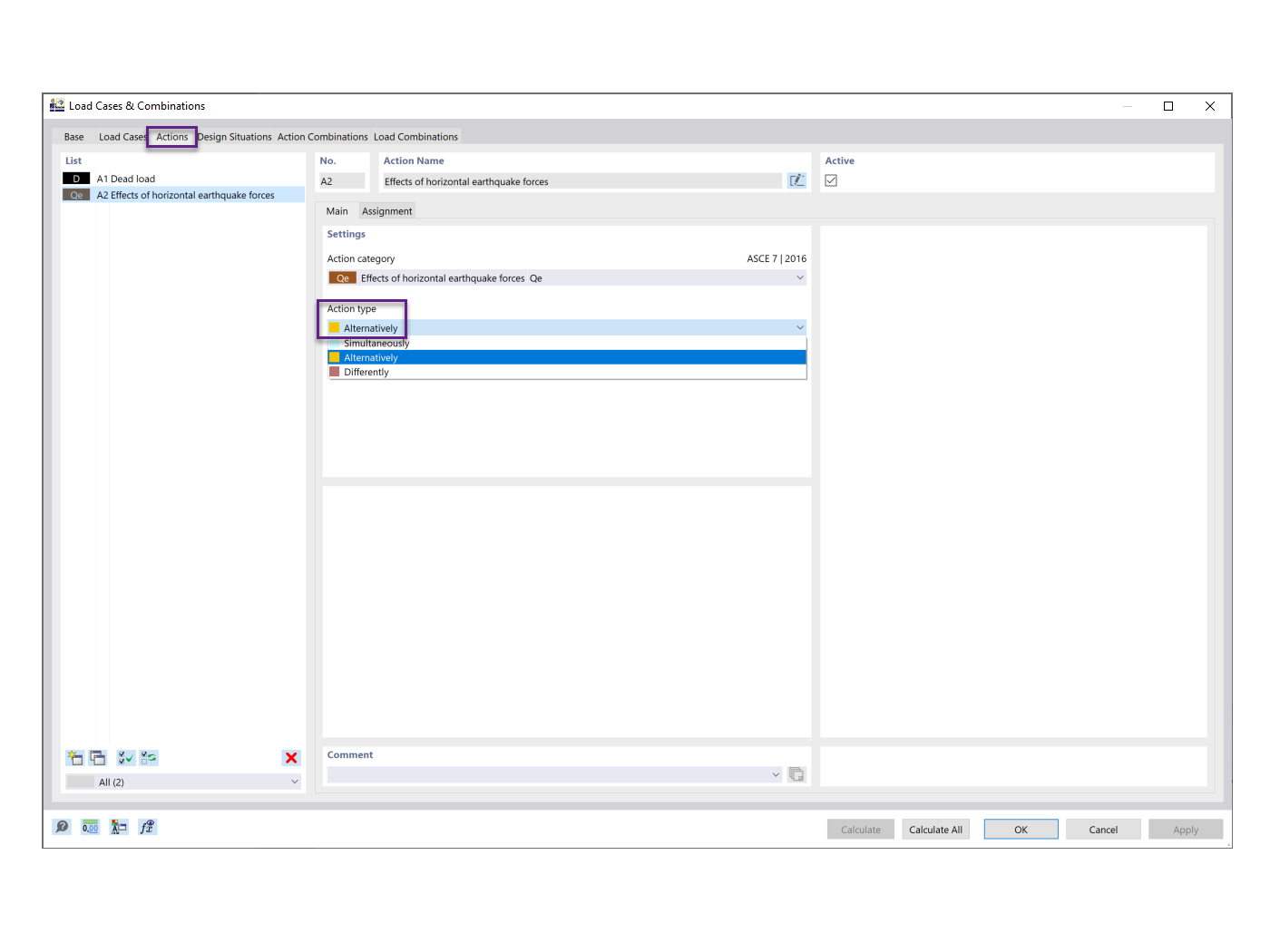Image resolution: width=1270 pixels, height=952 pixels.
Task: Open the Design Situations tab
Action: (x=234, y=137)
